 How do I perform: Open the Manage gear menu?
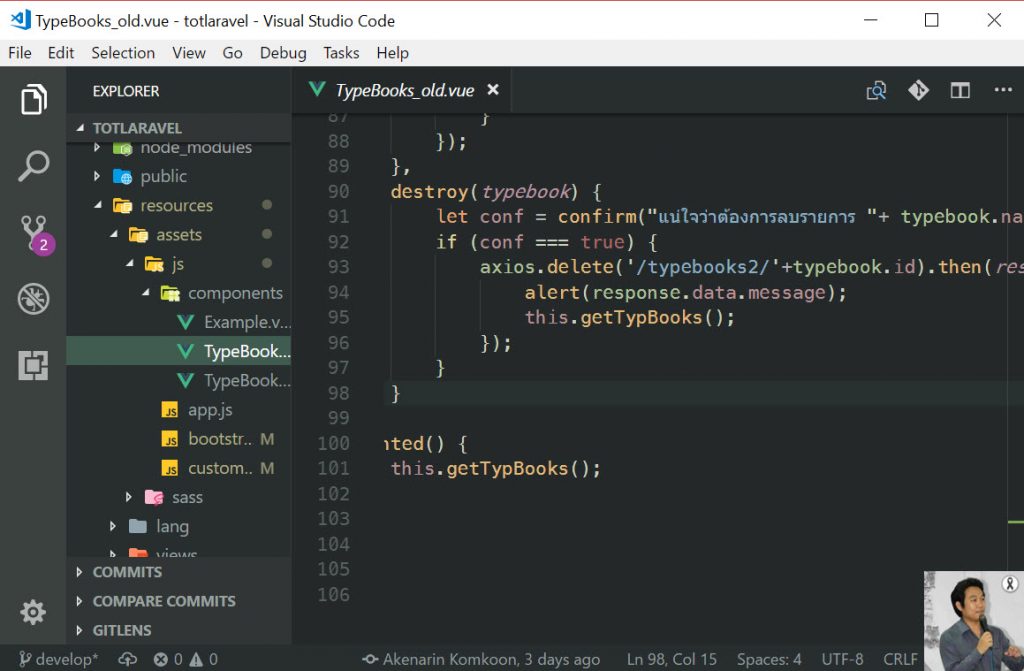click(33, 612)
